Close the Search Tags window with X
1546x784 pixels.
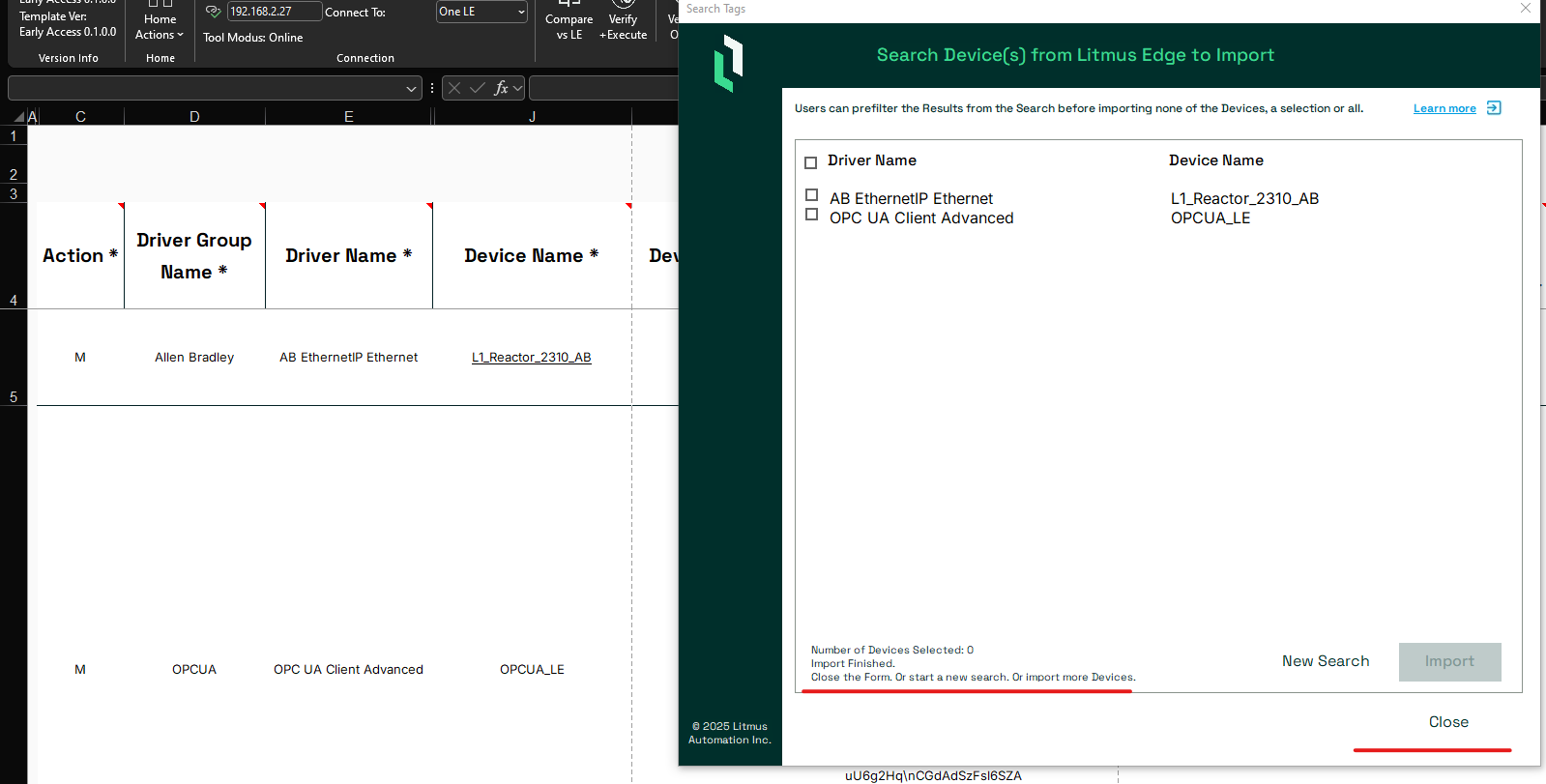[1525, 9]
